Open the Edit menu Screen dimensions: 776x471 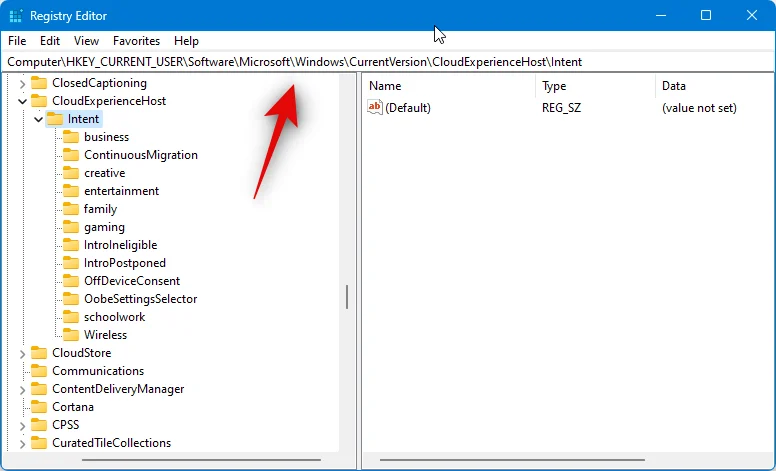pos(50,41)
